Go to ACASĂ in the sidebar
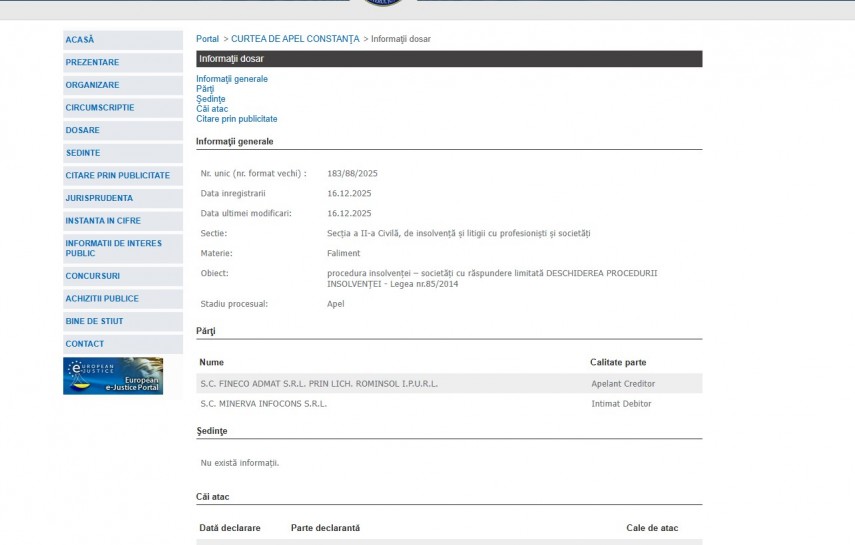Viewport: 855px width, 545px height. 80,40
